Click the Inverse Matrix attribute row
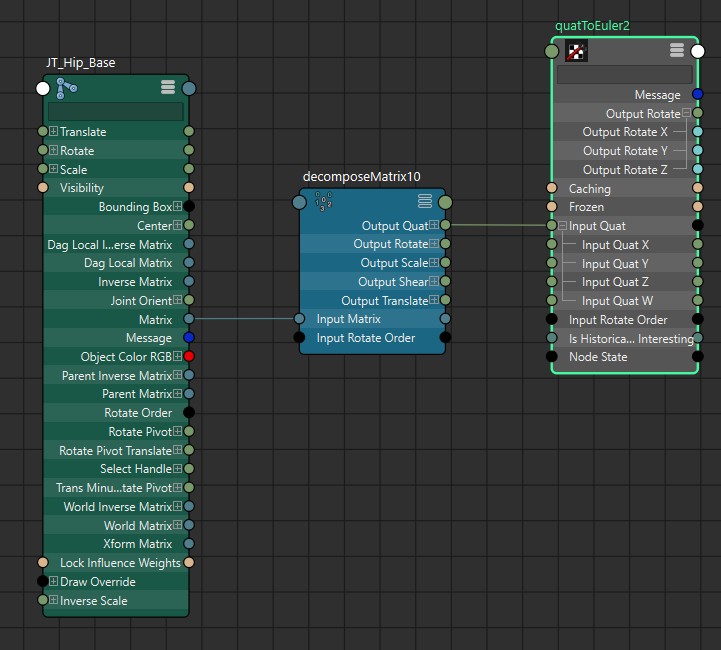The width and height of the screenshot is (721, 650). 116,281
